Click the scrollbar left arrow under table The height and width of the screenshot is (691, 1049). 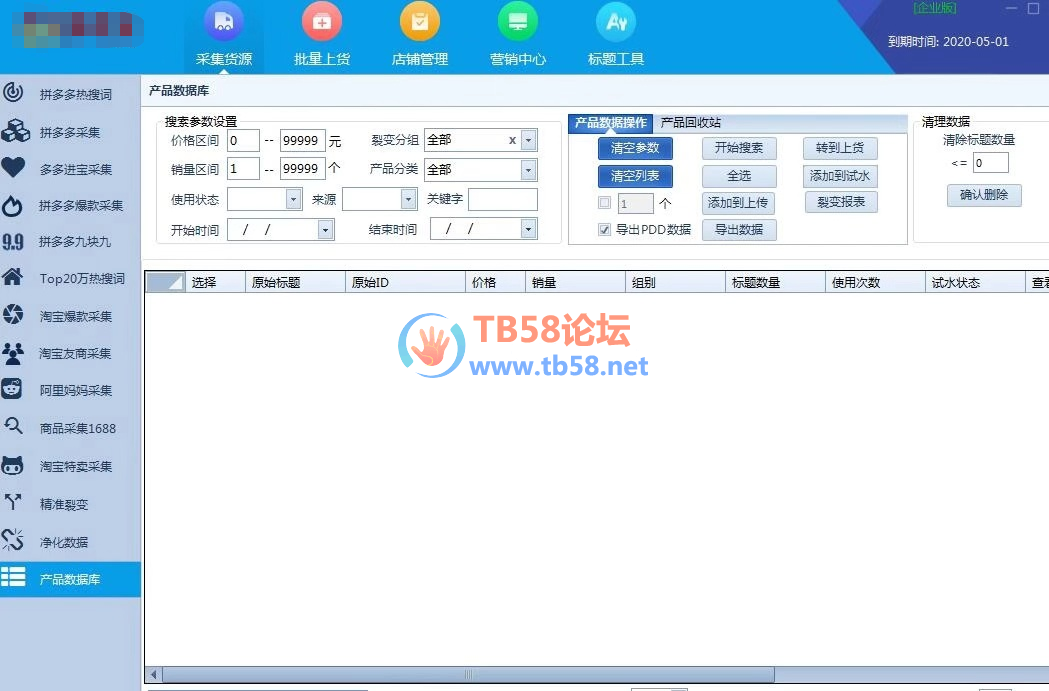click(x=154, y=674)
